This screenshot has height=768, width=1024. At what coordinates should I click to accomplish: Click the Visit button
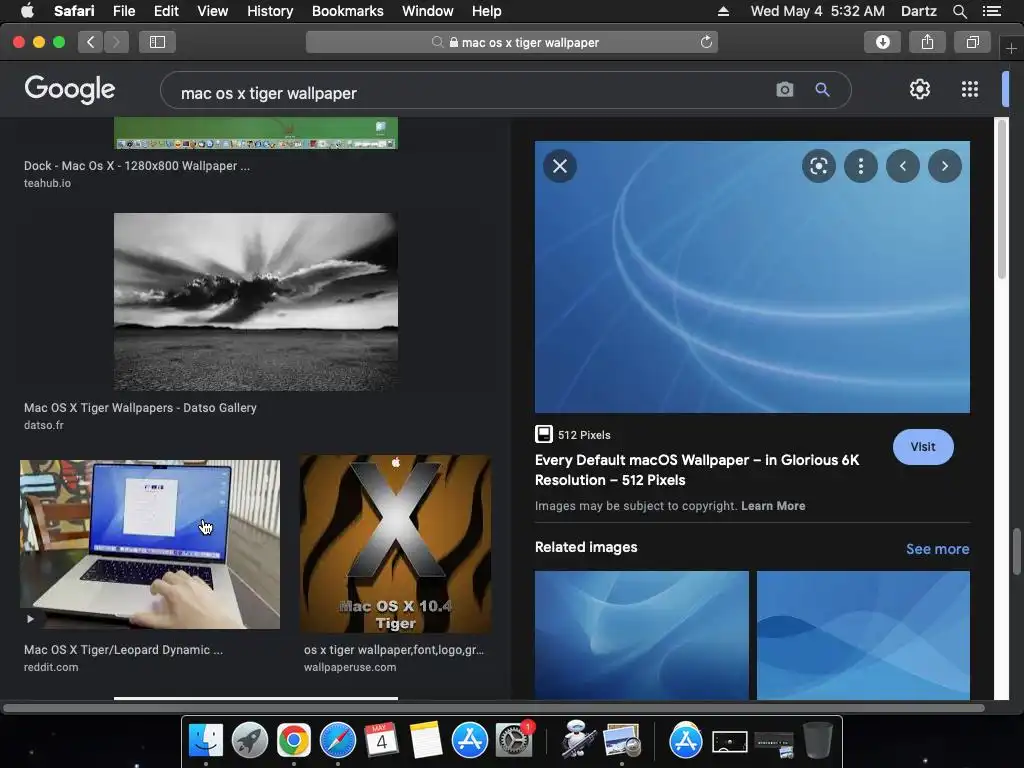pyautogui.click(x=923, y=447)
